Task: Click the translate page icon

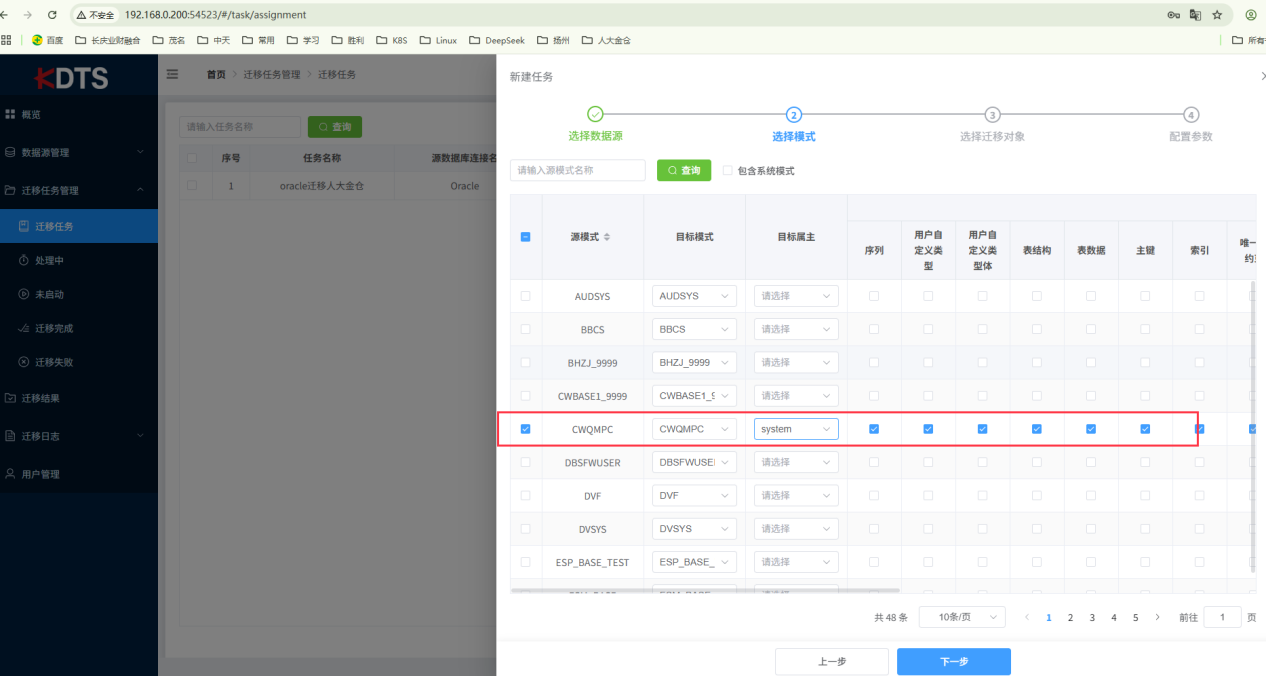Action: [x=1195, y=15]
